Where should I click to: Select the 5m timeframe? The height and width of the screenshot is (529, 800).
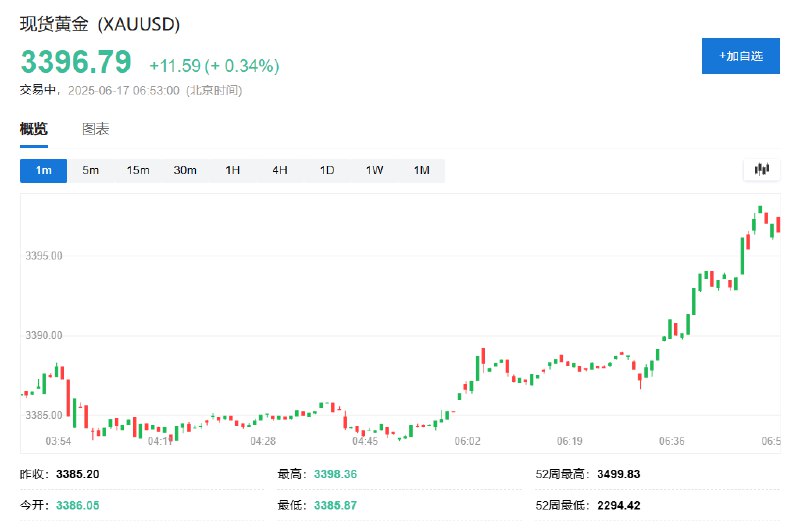[90, 170]
